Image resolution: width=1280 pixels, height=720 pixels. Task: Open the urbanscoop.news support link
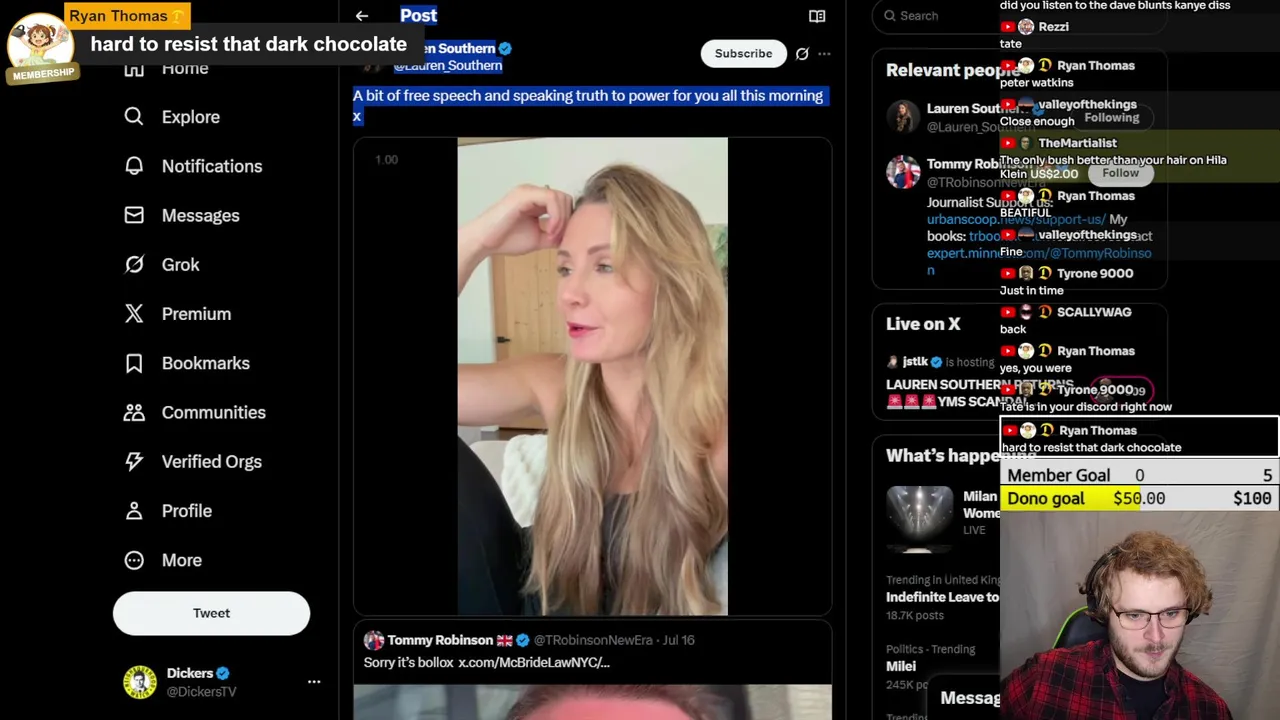point(1016,220)
